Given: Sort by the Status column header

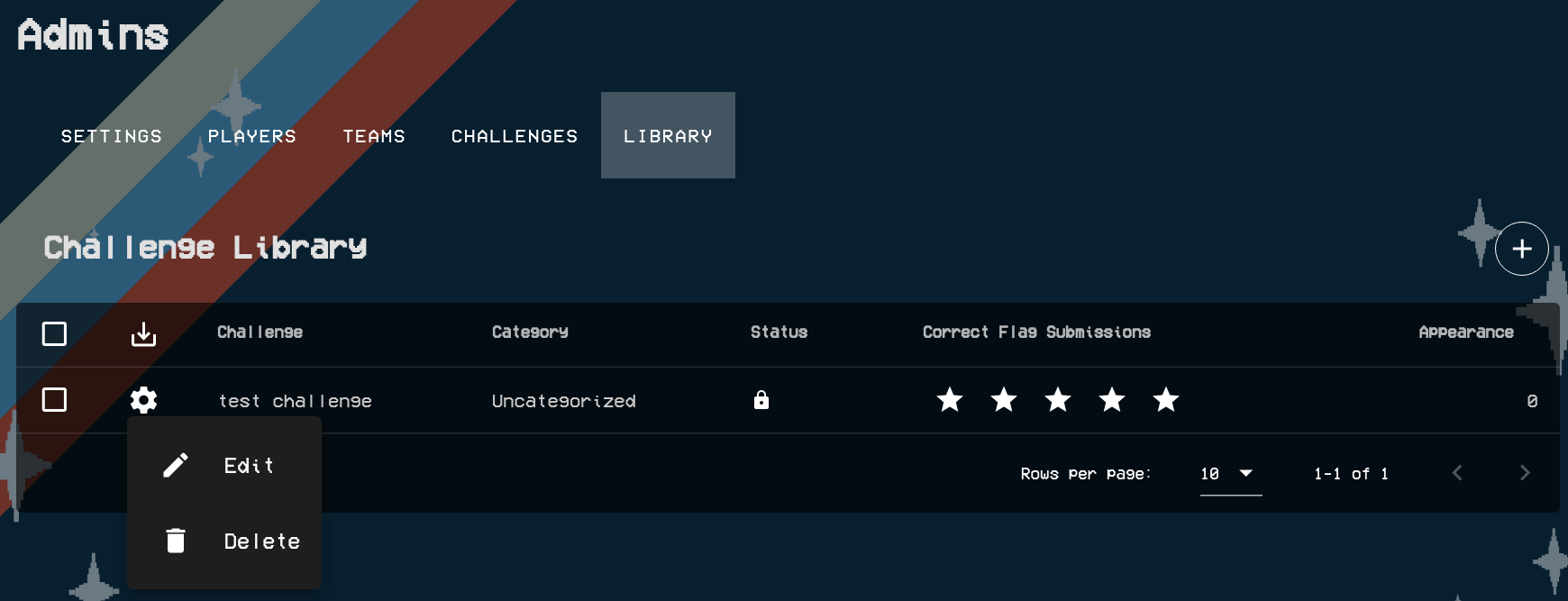Looking at the screenshot, I should (779, 332).
